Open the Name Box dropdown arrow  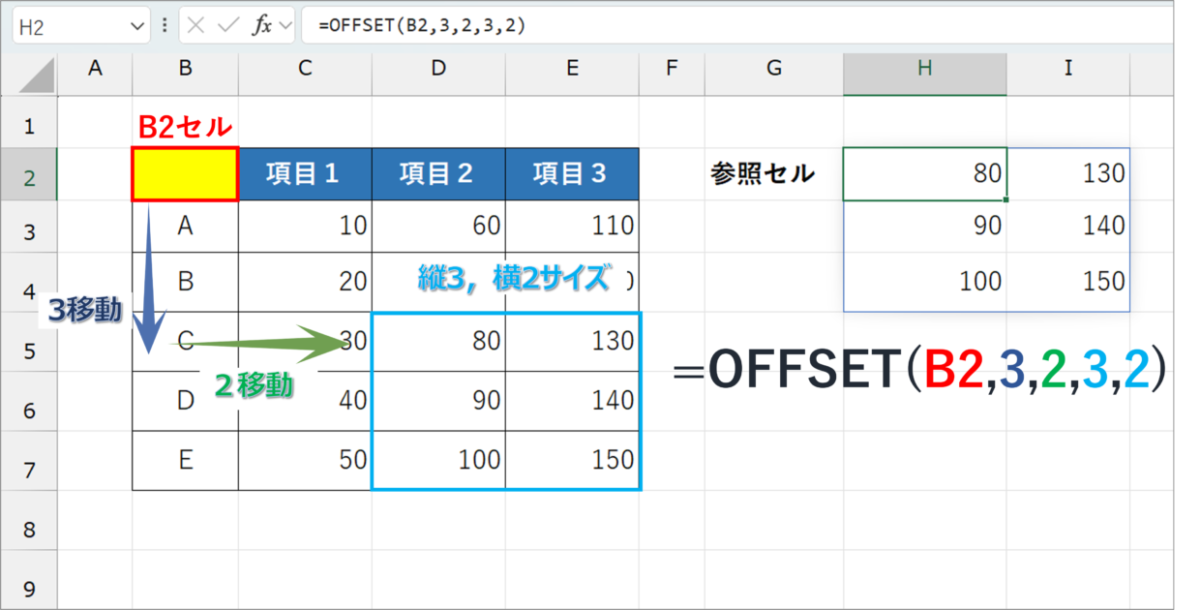[137, 25]
